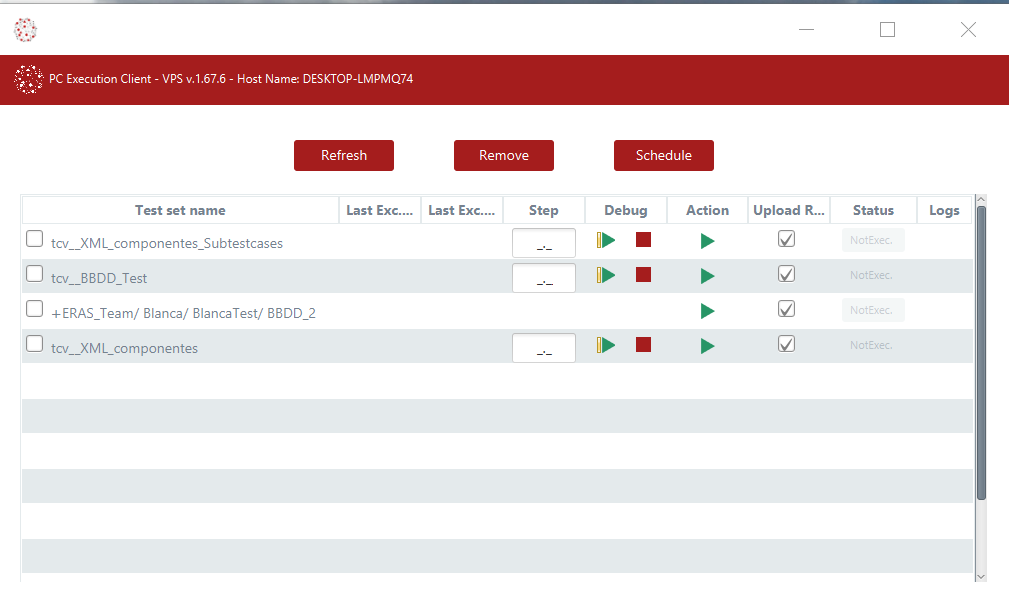Click the Status column header

[873, 210]
